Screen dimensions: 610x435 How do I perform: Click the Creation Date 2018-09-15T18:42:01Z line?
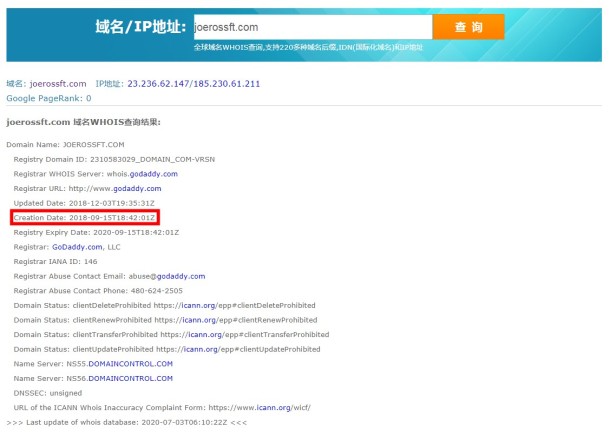84,218
